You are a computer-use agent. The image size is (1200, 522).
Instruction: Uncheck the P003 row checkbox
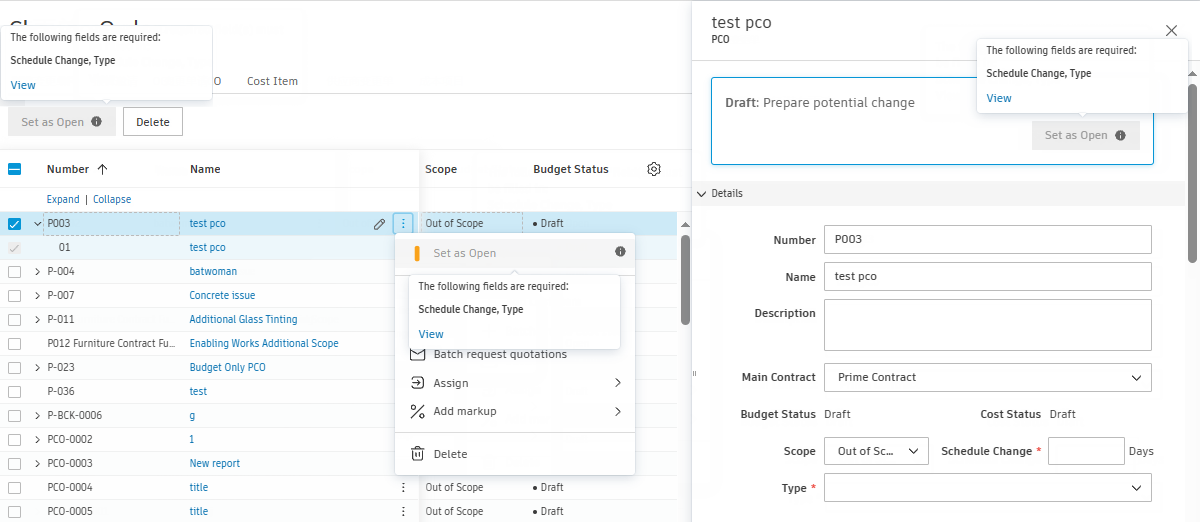[x=15, y=224]
